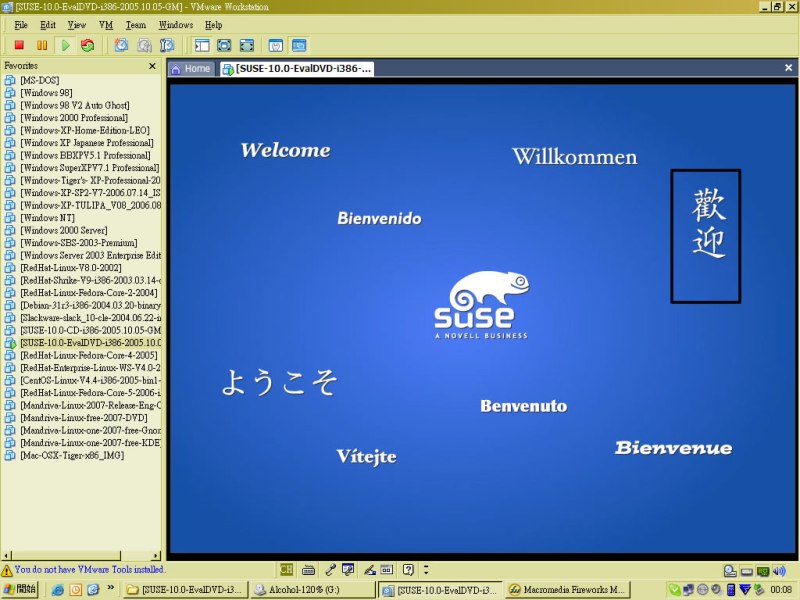800x600 pixels.
Task: Close the current VM tab with the X
Action: [788, 67]
